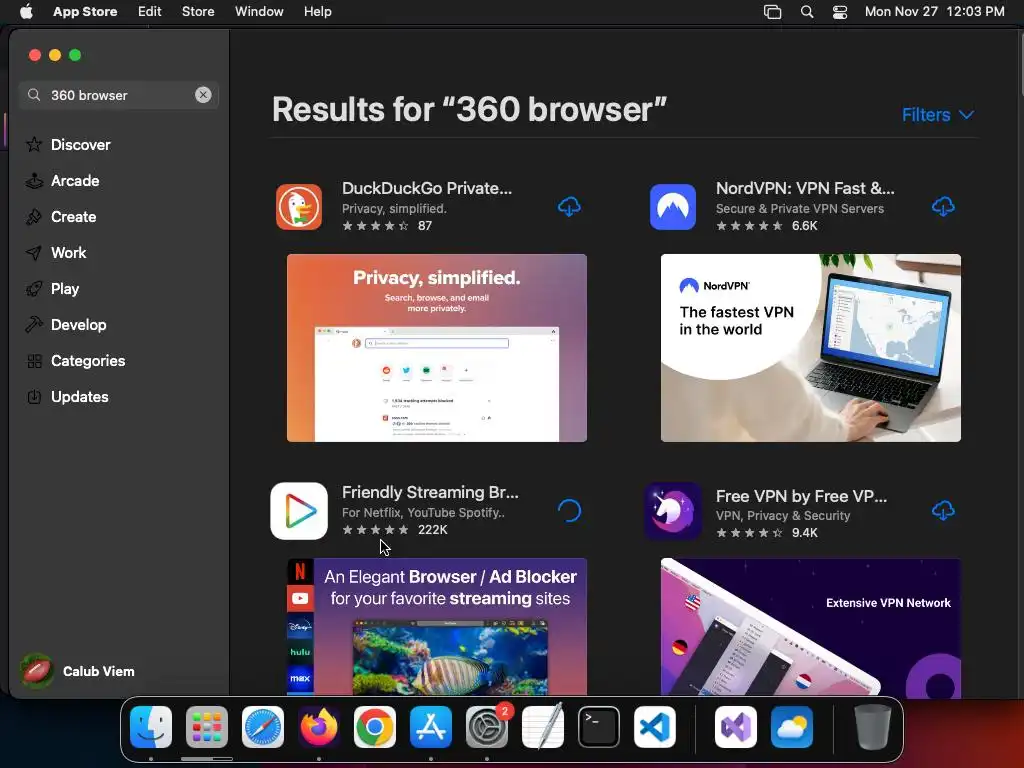Click the date and time clock
Screen dimensions: 1024x768
tap(935, 11)
